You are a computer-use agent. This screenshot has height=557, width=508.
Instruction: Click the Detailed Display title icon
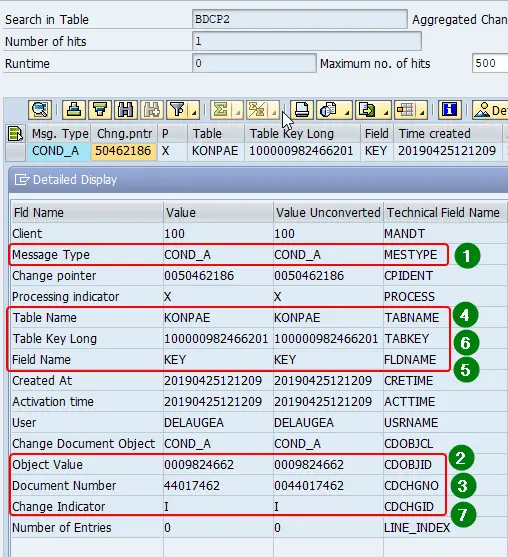[22, 180]
